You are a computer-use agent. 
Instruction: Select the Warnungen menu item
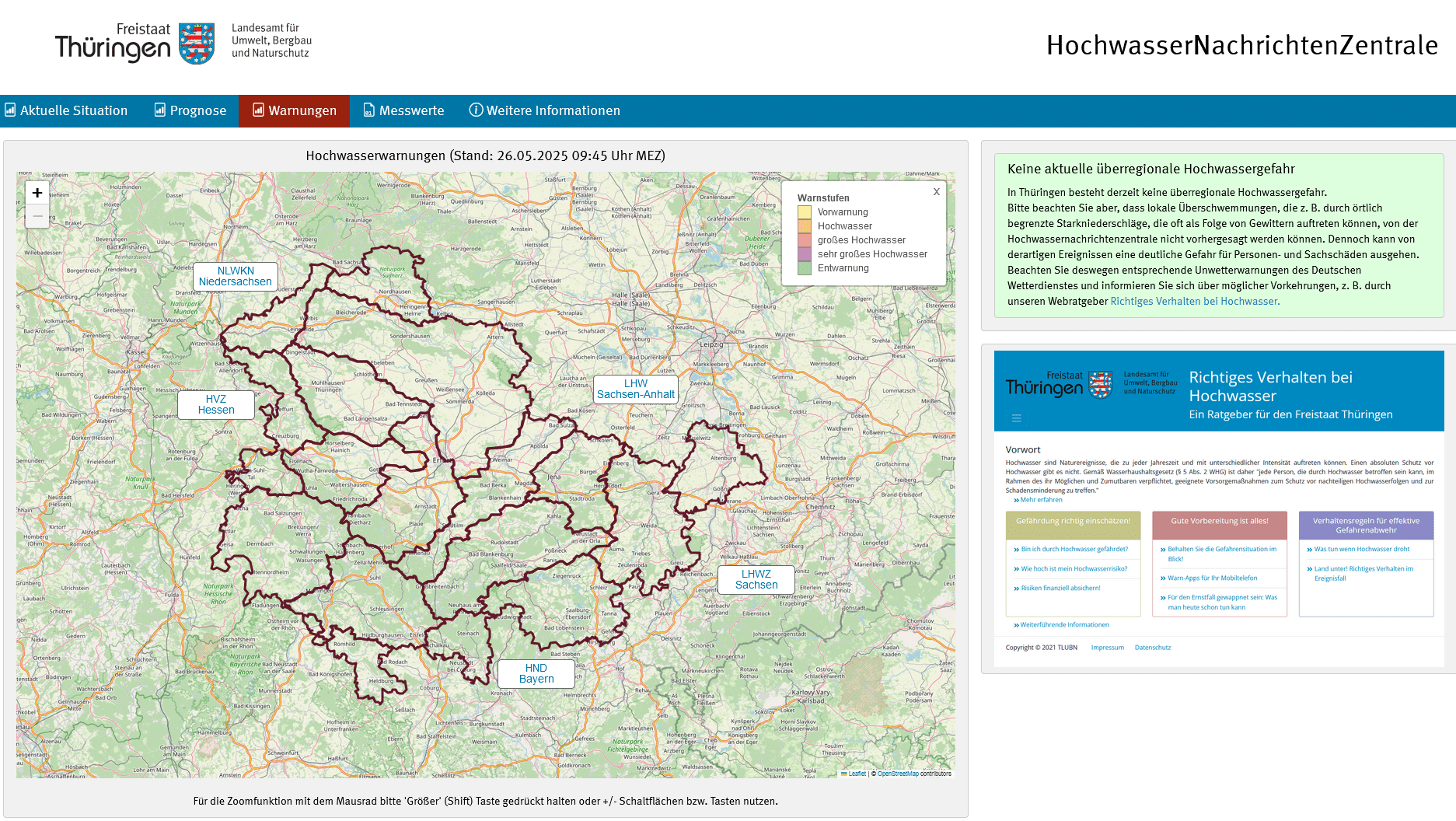pos(294,110)
